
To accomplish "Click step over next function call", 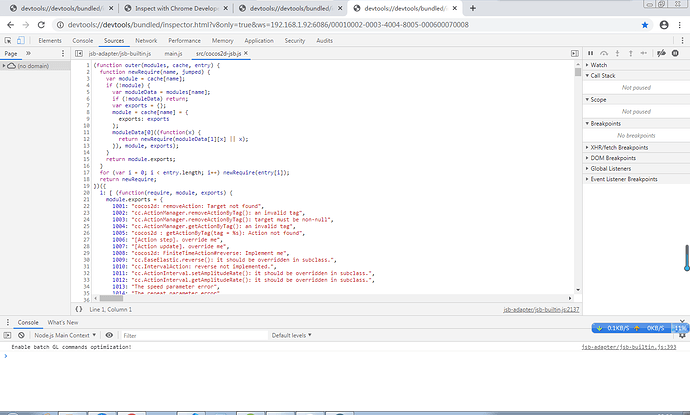I will coord(604,53).
